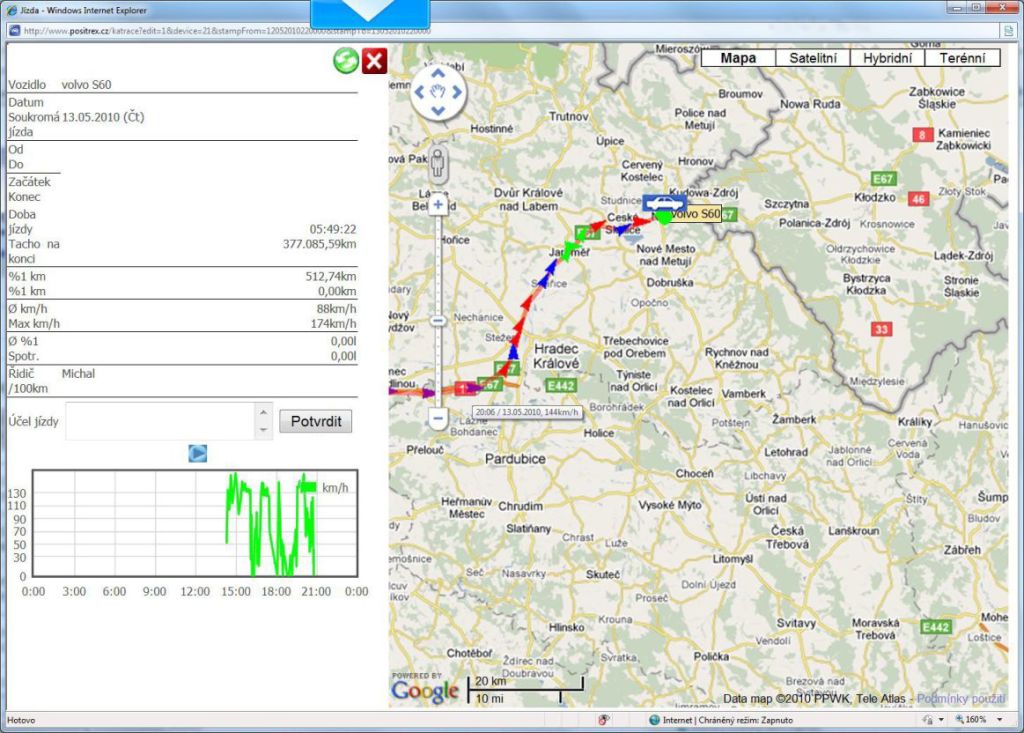
Task: Click vehicle name volvo S60 in panel
Action: coord(86,85)
